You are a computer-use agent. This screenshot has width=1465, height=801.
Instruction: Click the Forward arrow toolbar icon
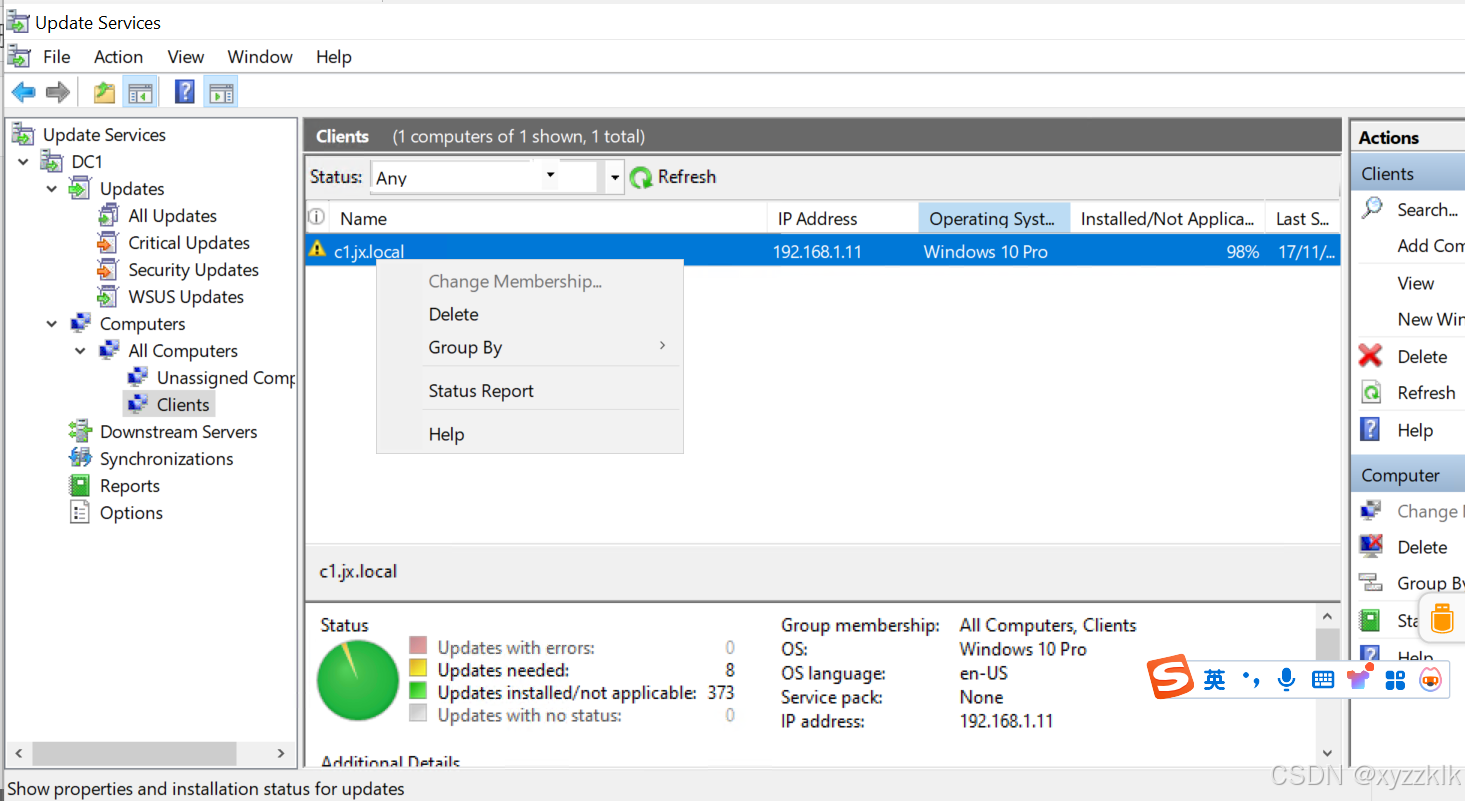point(58,93)
